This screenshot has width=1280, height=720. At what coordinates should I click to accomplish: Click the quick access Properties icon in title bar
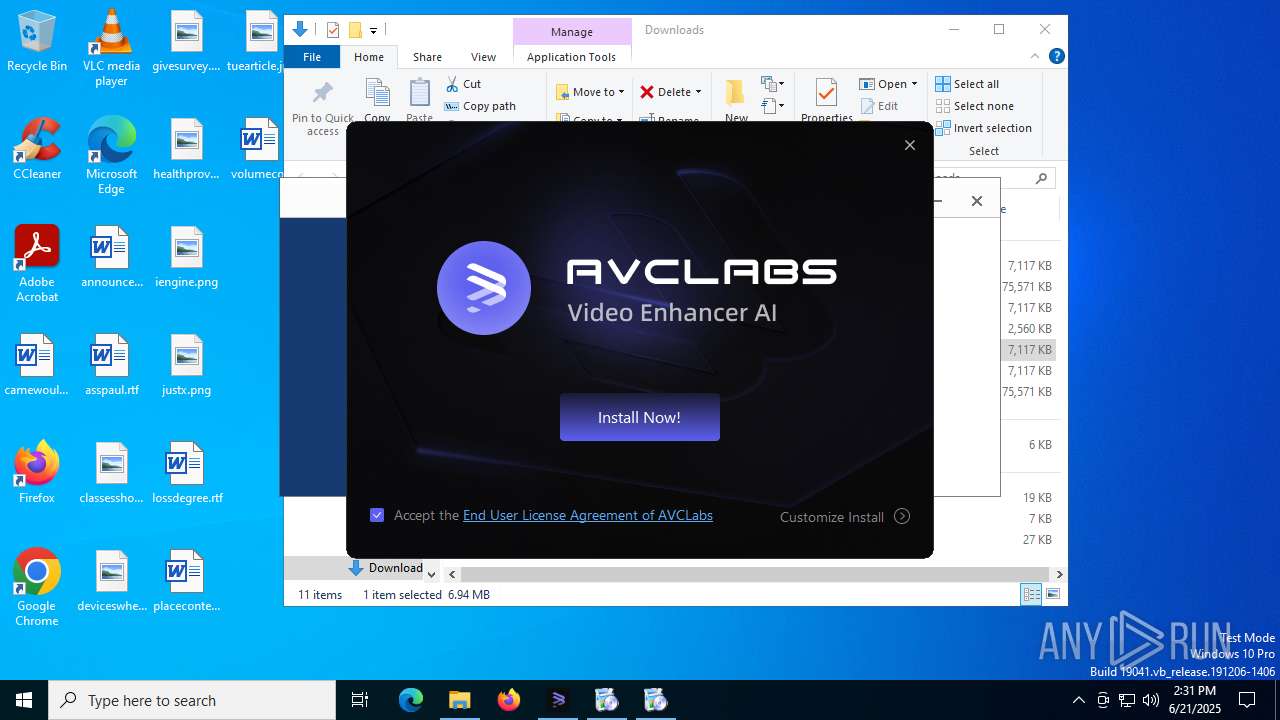pyautogui.click(x=333, y=30)
